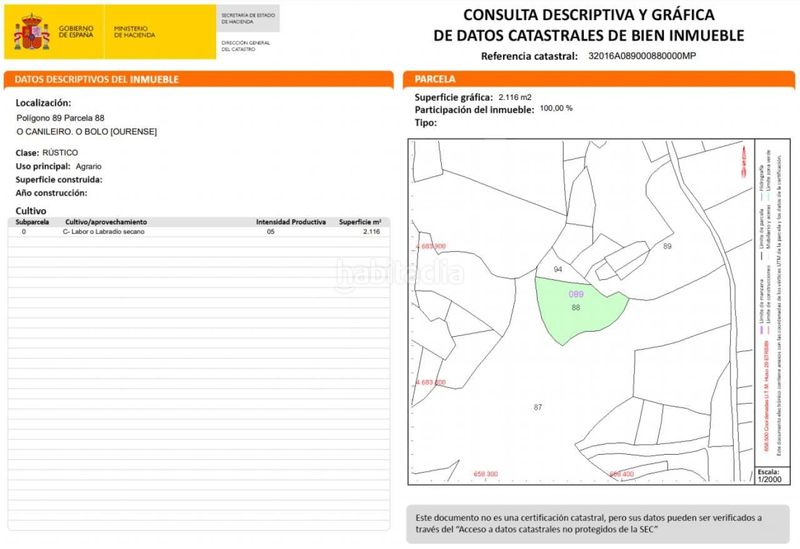Click subparcela value 0 in table
800x549 pixels.
[x=23, y=232]
